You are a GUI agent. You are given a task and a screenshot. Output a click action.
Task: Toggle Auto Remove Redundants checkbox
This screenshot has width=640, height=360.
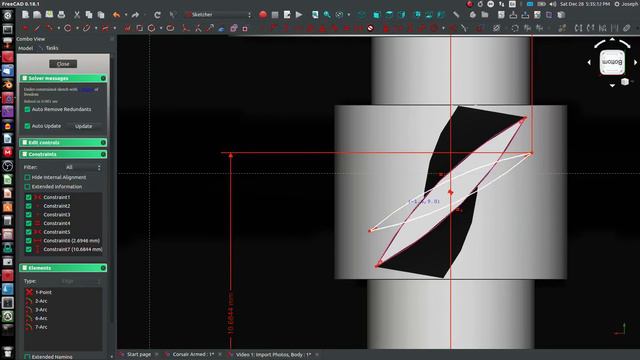click(27, 109)
